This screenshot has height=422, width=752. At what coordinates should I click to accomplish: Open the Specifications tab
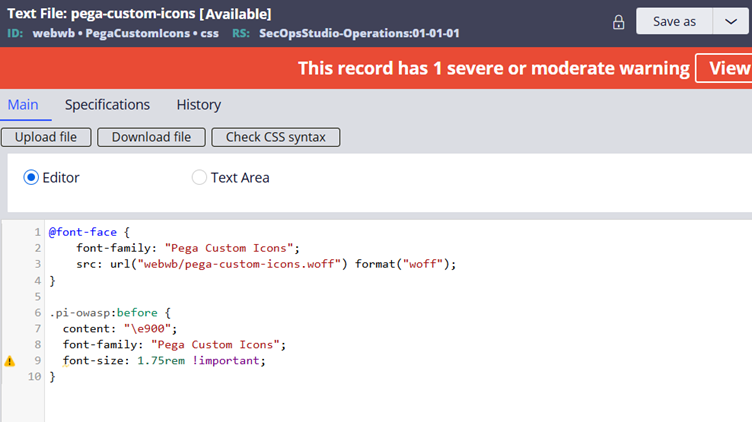(107, 105)
